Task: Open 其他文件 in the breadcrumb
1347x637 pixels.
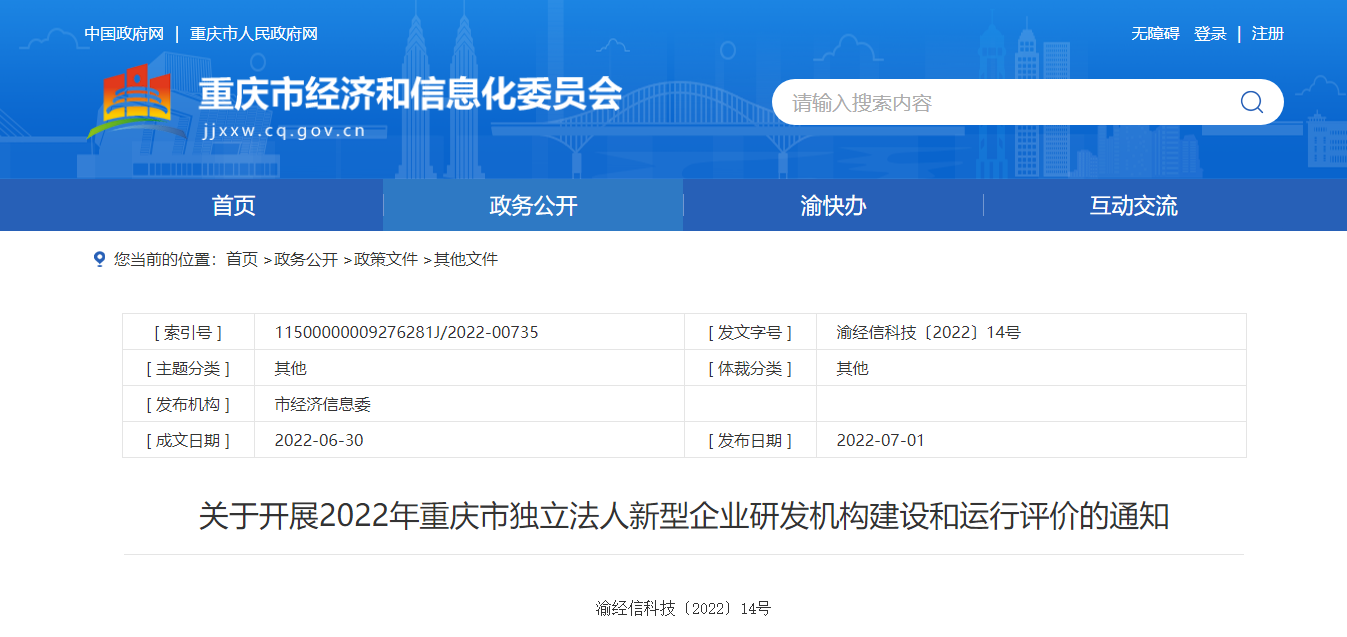Action: pyautogui.click(x=466, y=259)
